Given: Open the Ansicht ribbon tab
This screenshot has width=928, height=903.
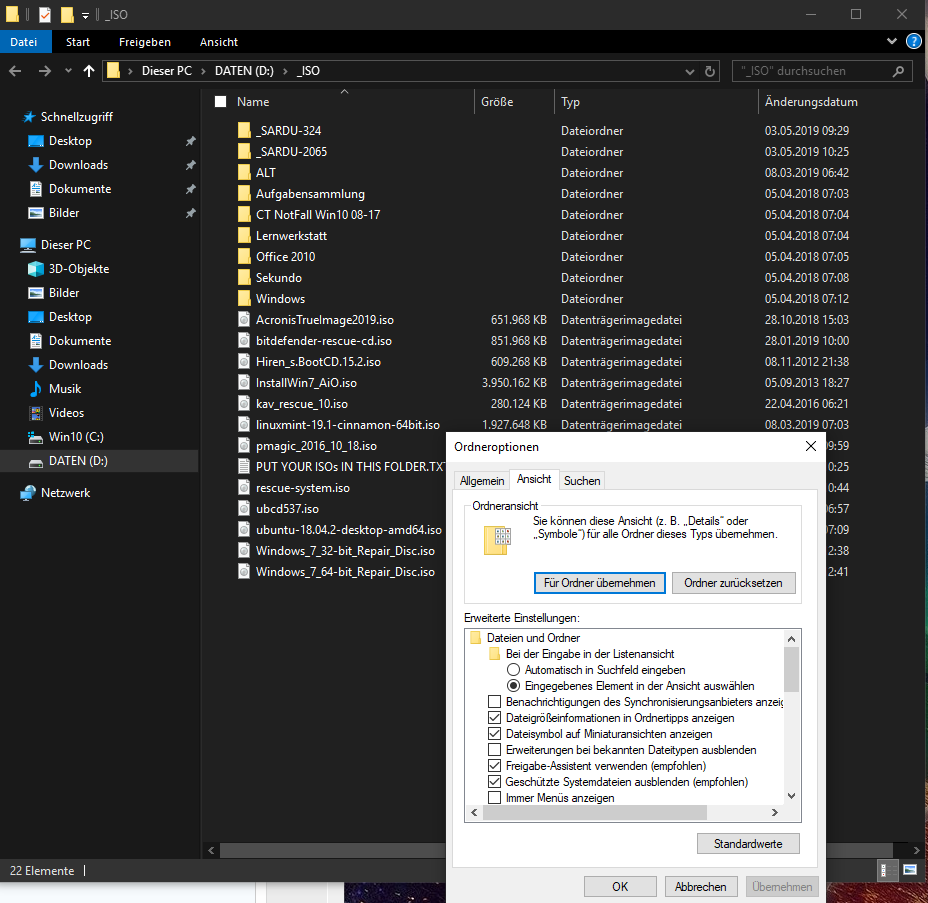Looking at the screenshot, I should (x=218, y=42).
